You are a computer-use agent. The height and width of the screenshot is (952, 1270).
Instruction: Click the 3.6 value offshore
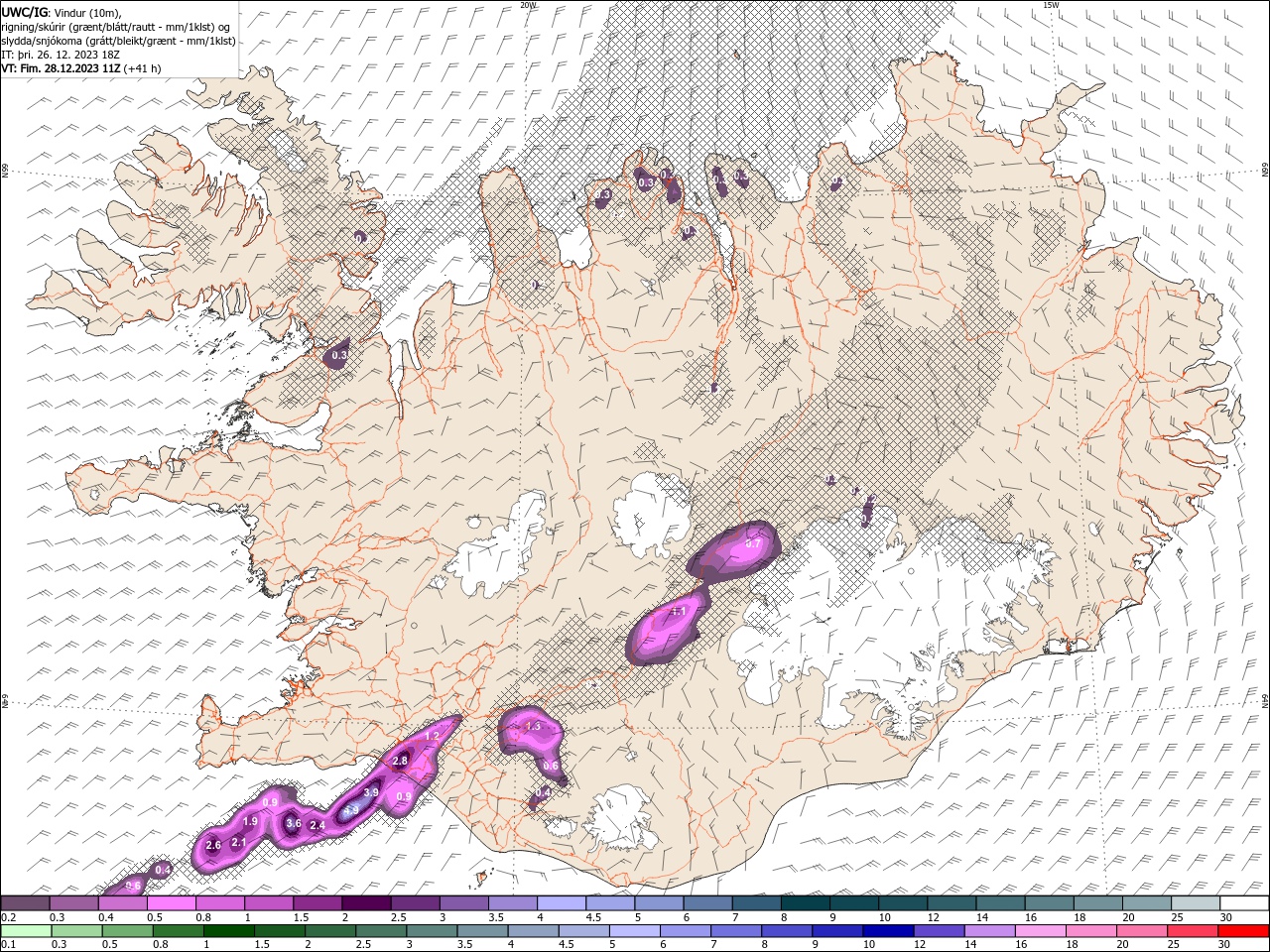tap(294, 823)
